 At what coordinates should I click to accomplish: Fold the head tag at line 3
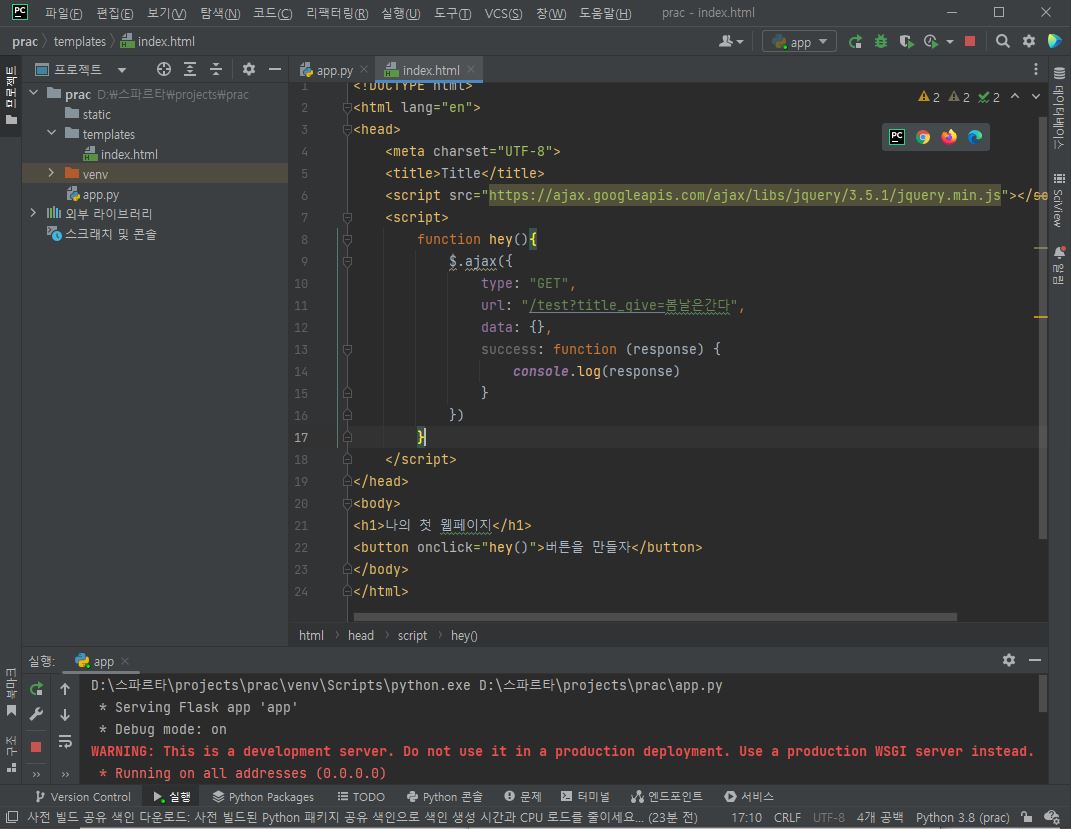[347, 130]
